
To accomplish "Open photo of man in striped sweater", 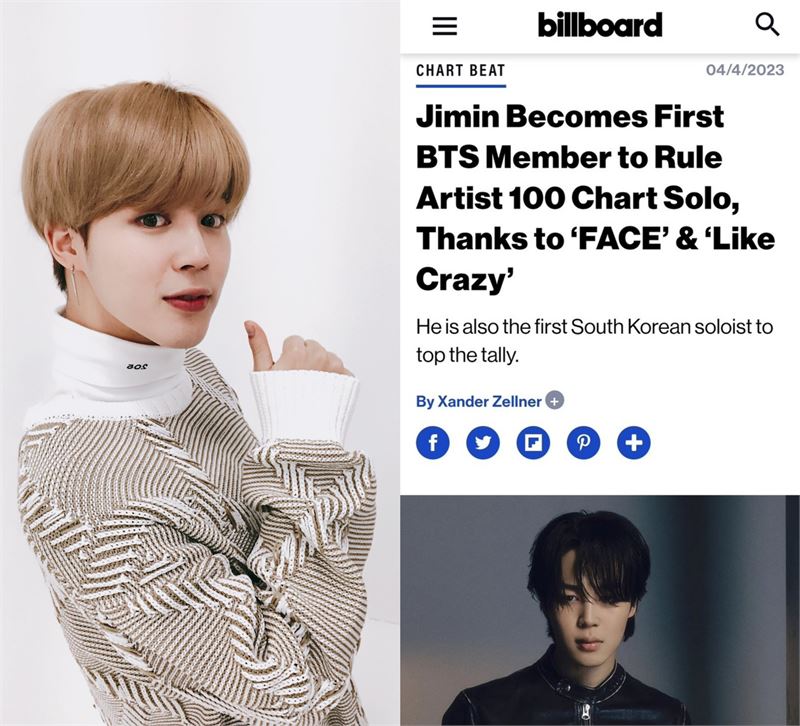I will 200,363.
